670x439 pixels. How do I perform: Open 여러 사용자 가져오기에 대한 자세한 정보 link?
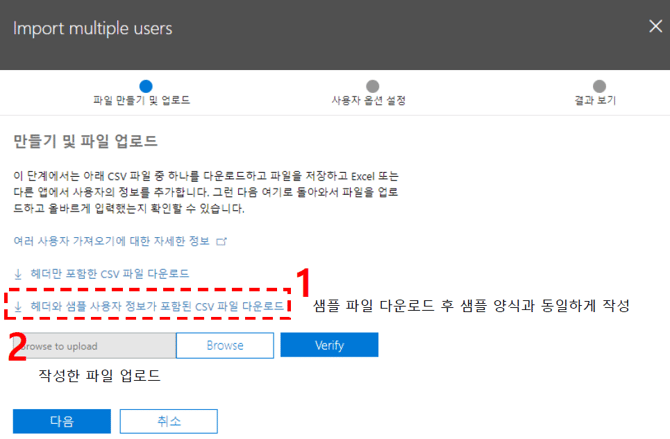pos(112,241)
